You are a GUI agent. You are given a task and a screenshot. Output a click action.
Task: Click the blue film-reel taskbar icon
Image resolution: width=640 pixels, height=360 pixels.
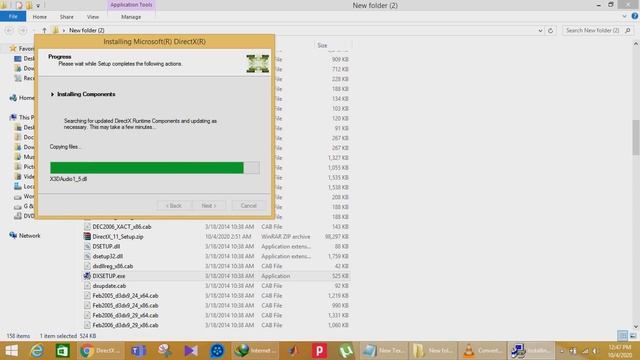217,351
